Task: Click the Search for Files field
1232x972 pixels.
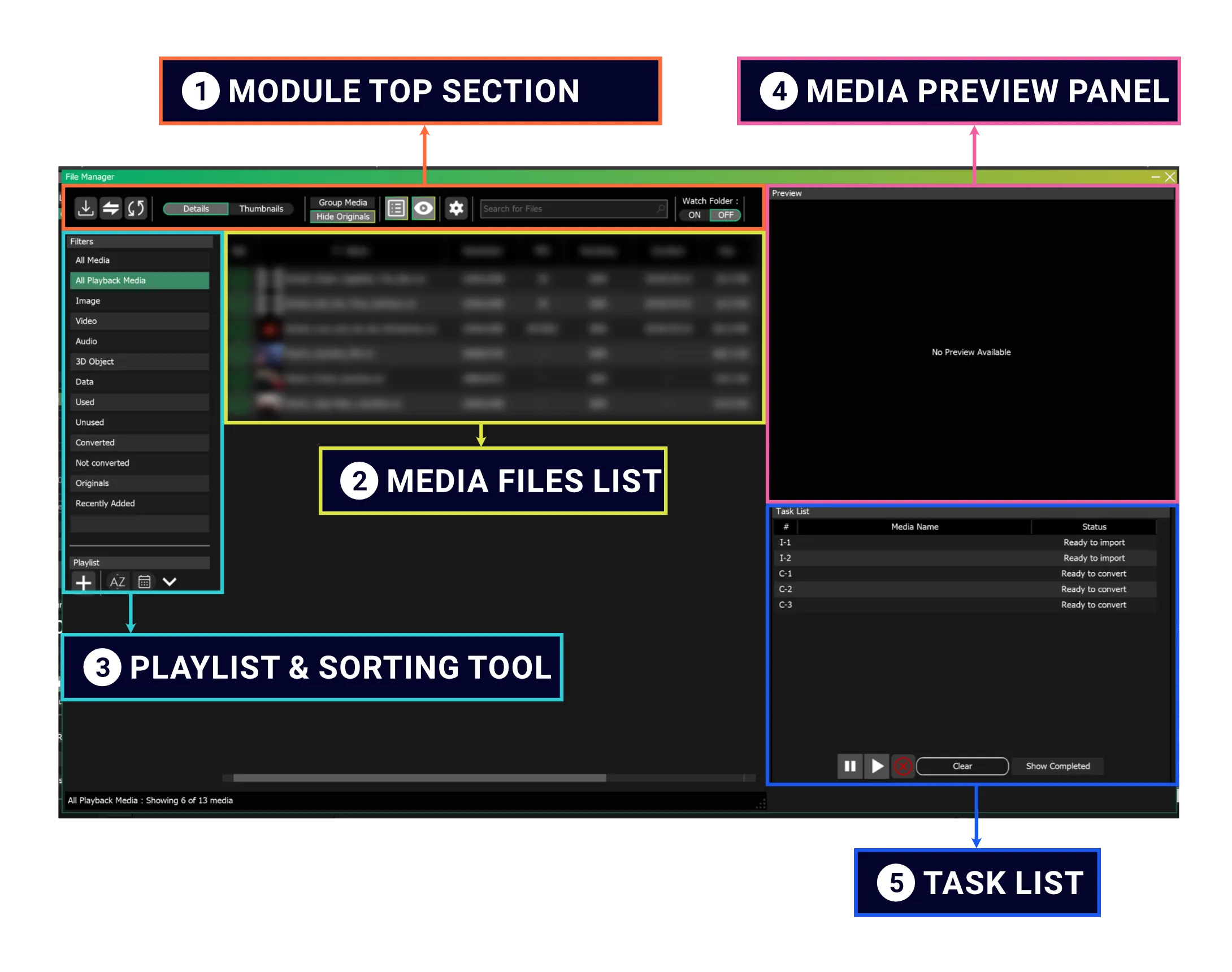Action: point(573,209)
